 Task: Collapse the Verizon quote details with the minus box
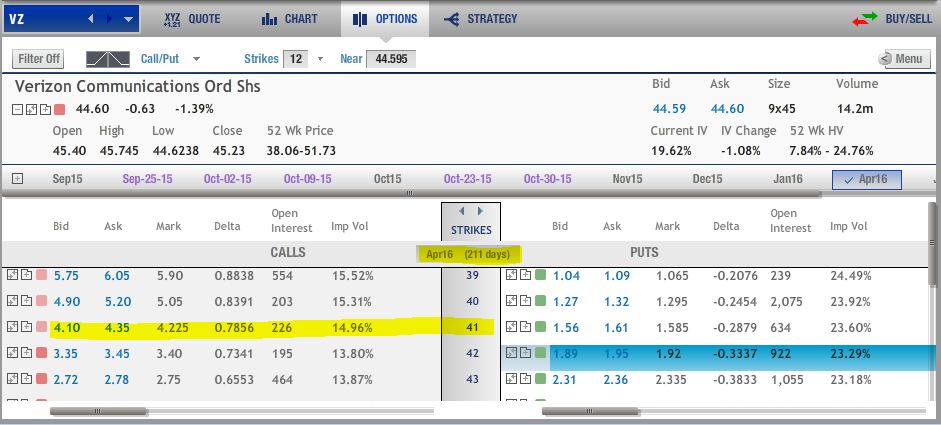pyautogui.click(x=18, y=109)
